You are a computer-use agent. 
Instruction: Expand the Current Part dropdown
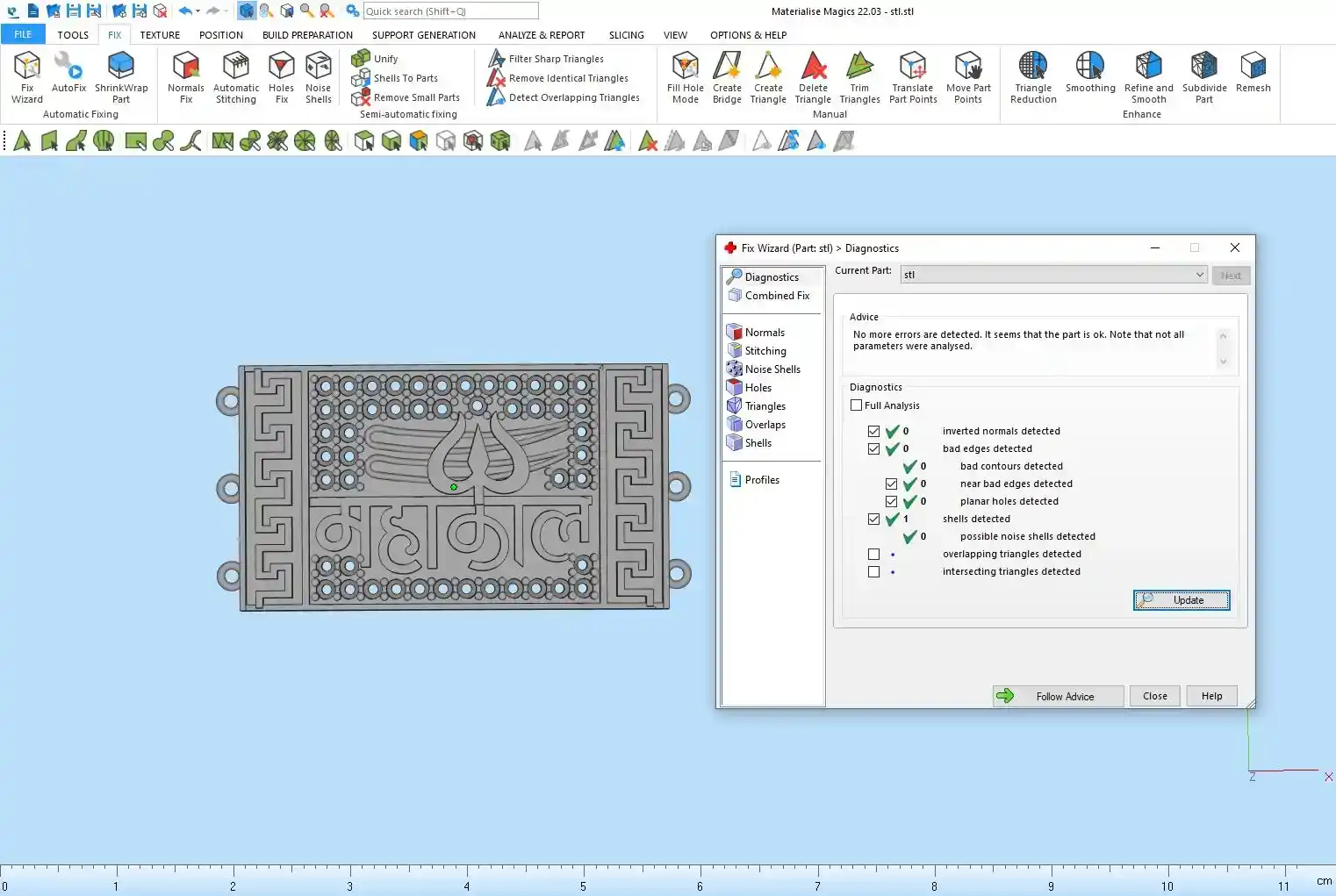click(1199, 275)
